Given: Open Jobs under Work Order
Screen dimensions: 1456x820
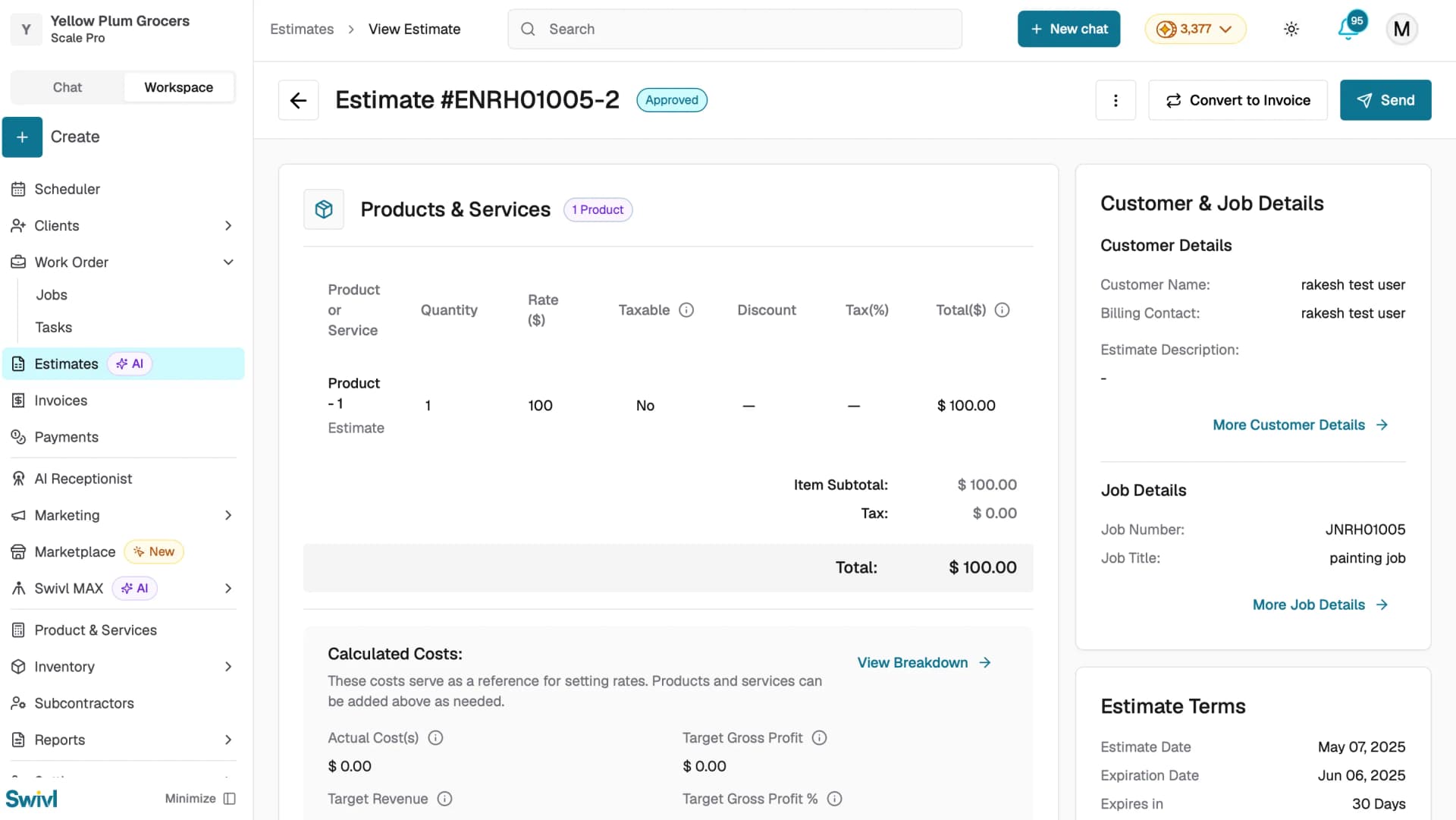Looking at the screenshot, I should click(x=52, y=294).
